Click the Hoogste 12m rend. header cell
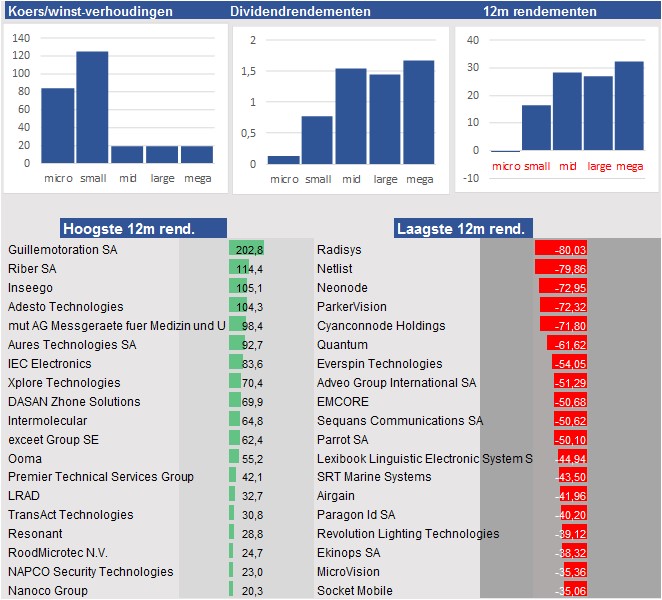The width and height of the screenshot is (662, 600). pyautogui.click(x=143, y=228)
